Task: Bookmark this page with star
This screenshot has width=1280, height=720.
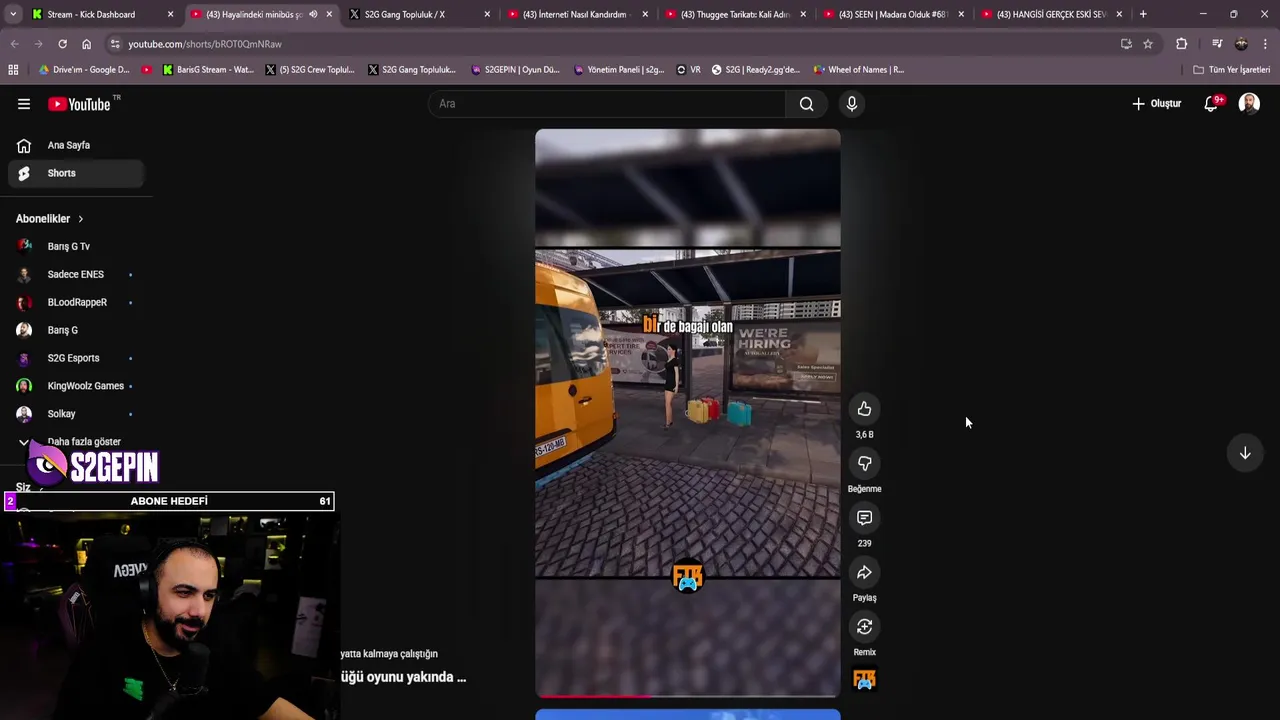Action: pyautogui.click(x=1148, y=44)
